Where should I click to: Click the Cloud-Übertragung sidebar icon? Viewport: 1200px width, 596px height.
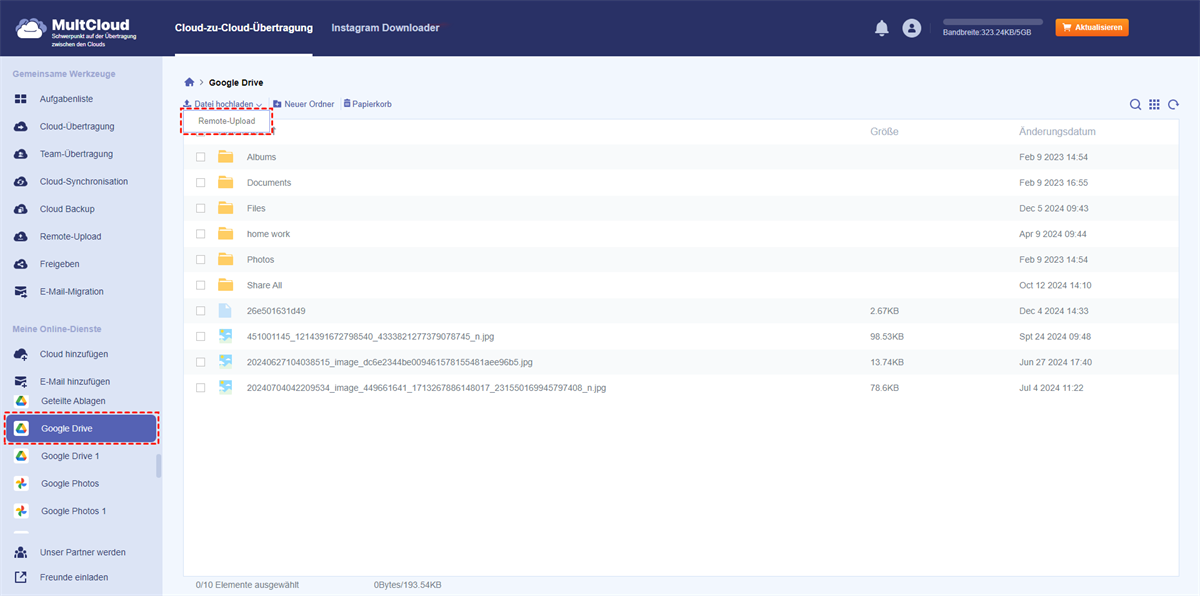(x=21, y=127)
